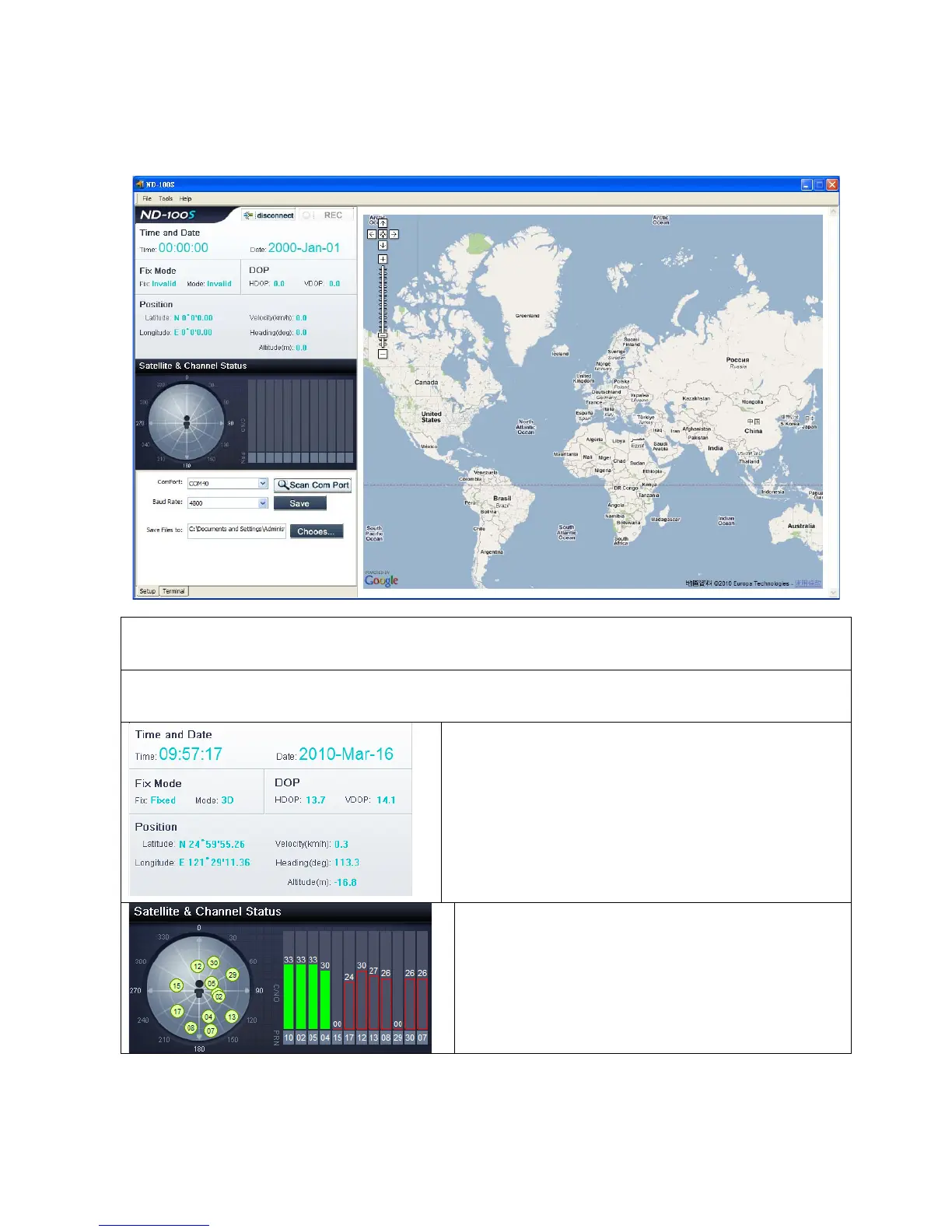Click the green signal bar for PRN 10
Viewport: 952px width, 1232px height.
point(289,997)
